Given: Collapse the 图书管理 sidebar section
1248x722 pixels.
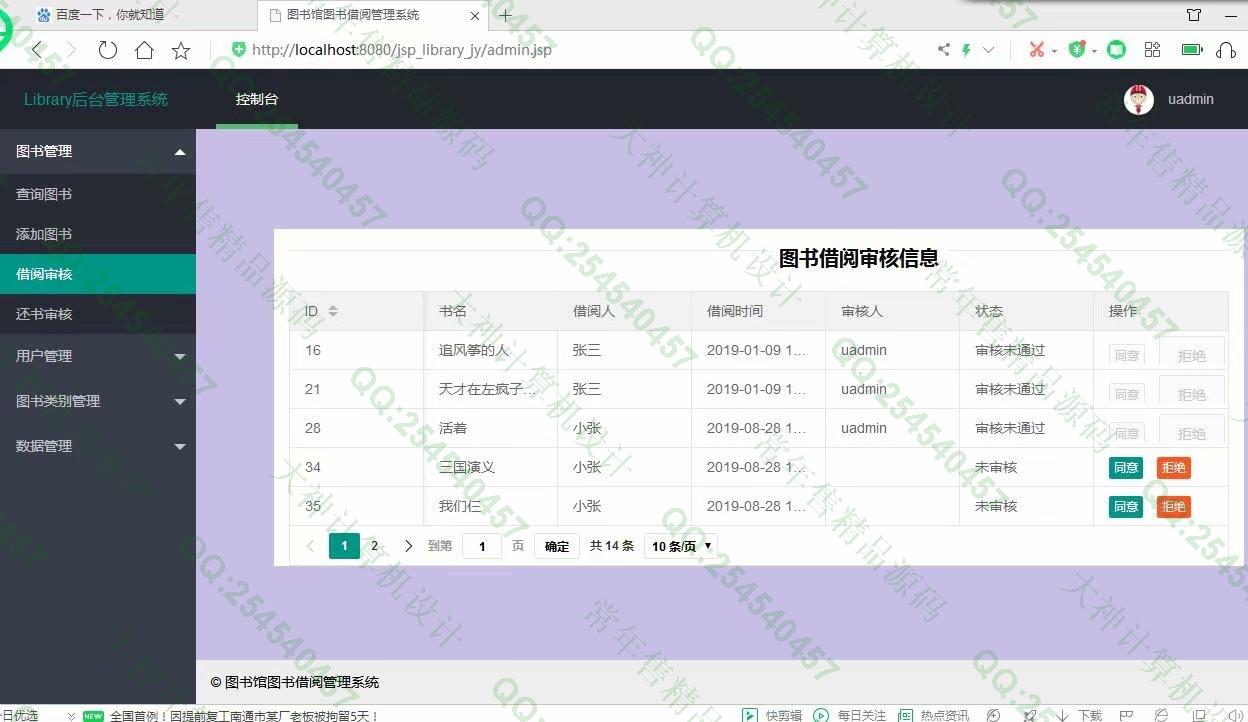Looking at the screenshot, I should pos(98,151).
